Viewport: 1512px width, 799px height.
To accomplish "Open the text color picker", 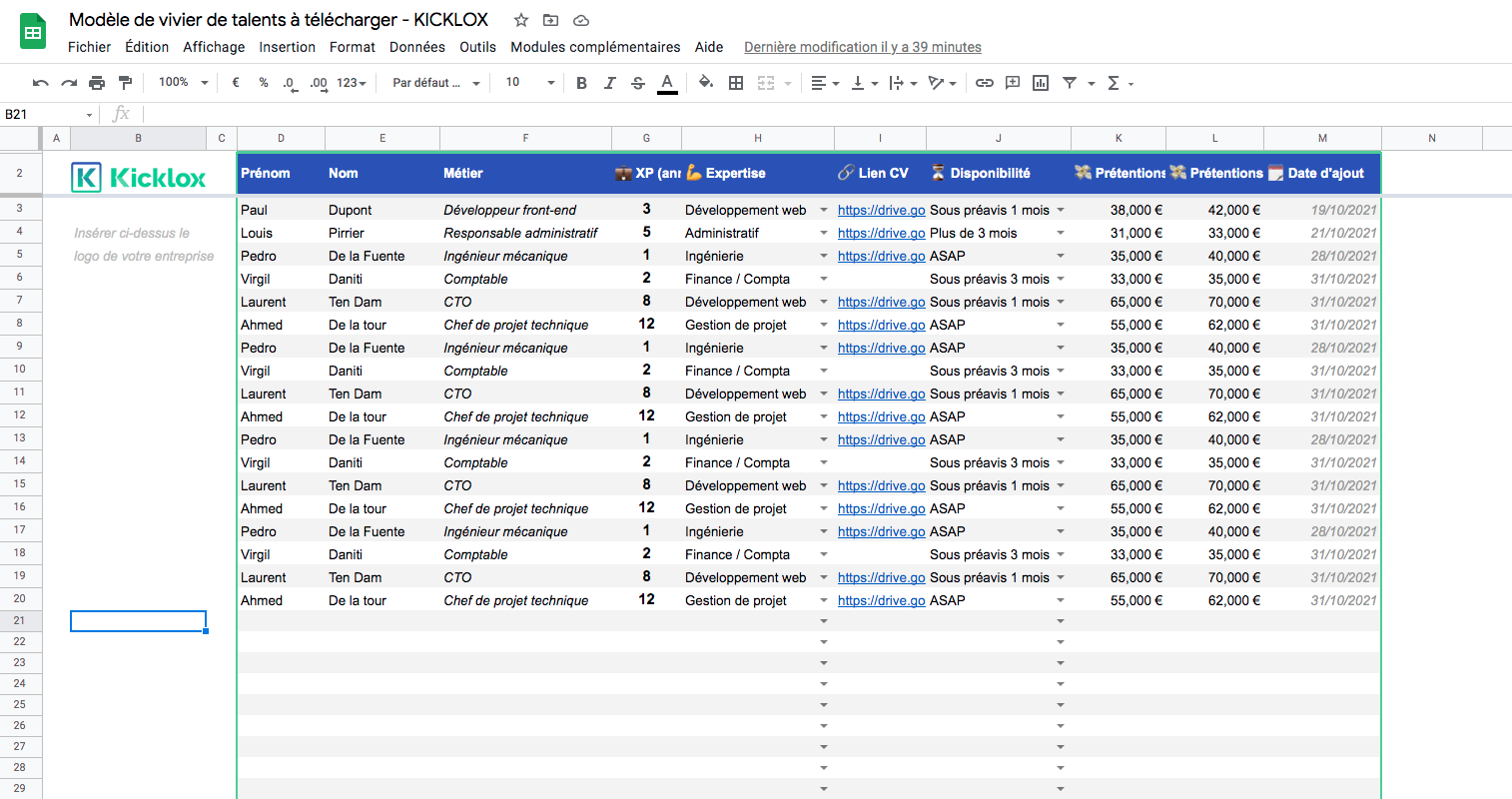I will pyautogui.click(x=667, y=83).
